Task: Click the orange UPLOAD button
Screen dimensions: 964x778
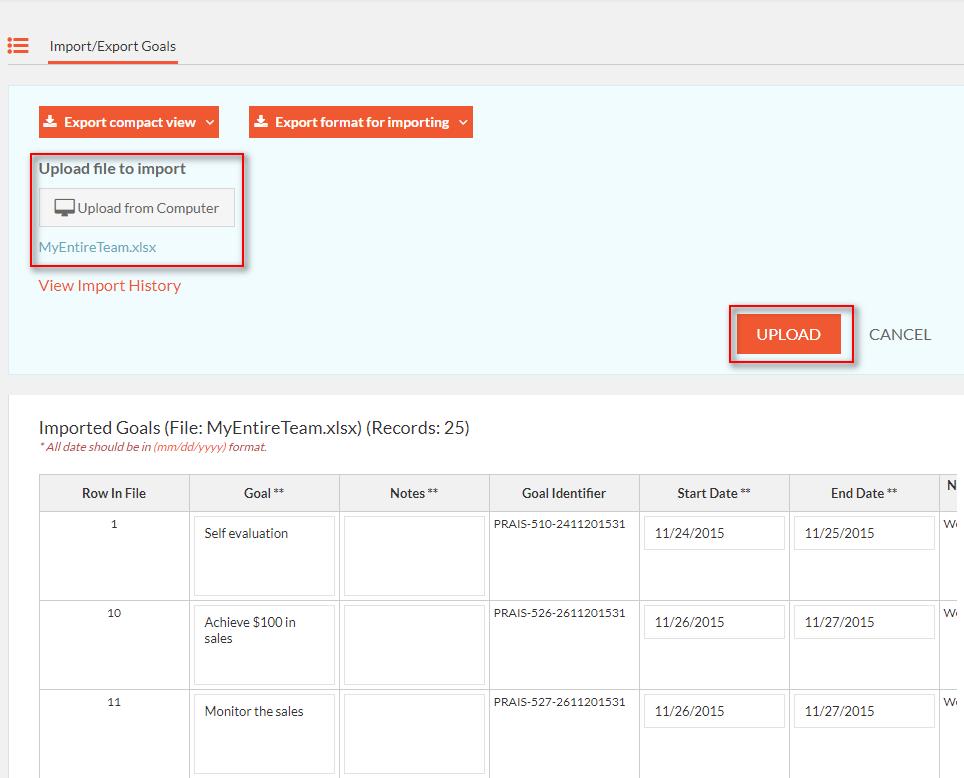Action: coord(788,335)
